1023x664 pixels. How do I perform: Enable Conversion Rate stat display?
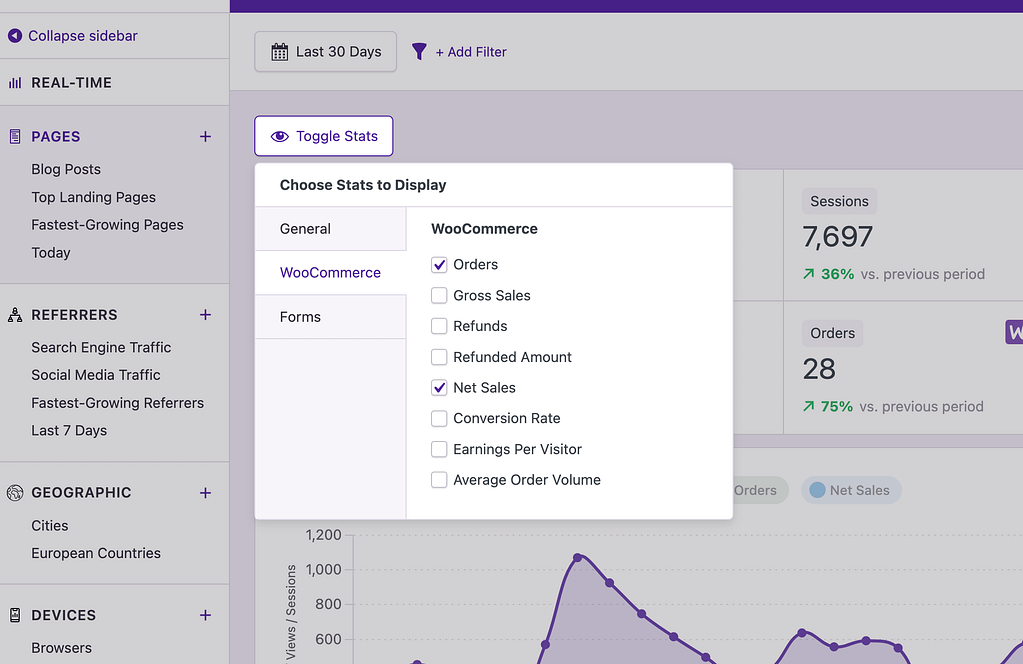[438, 418]
